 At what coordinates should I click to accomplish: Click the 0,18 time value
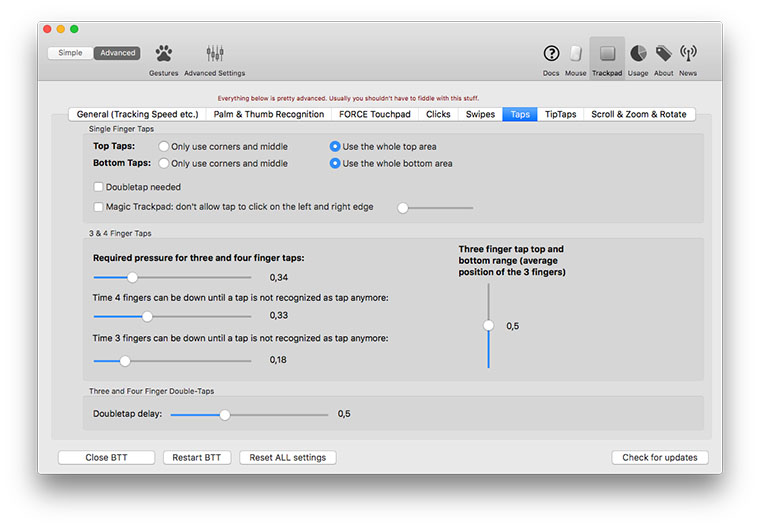[278, 360]
